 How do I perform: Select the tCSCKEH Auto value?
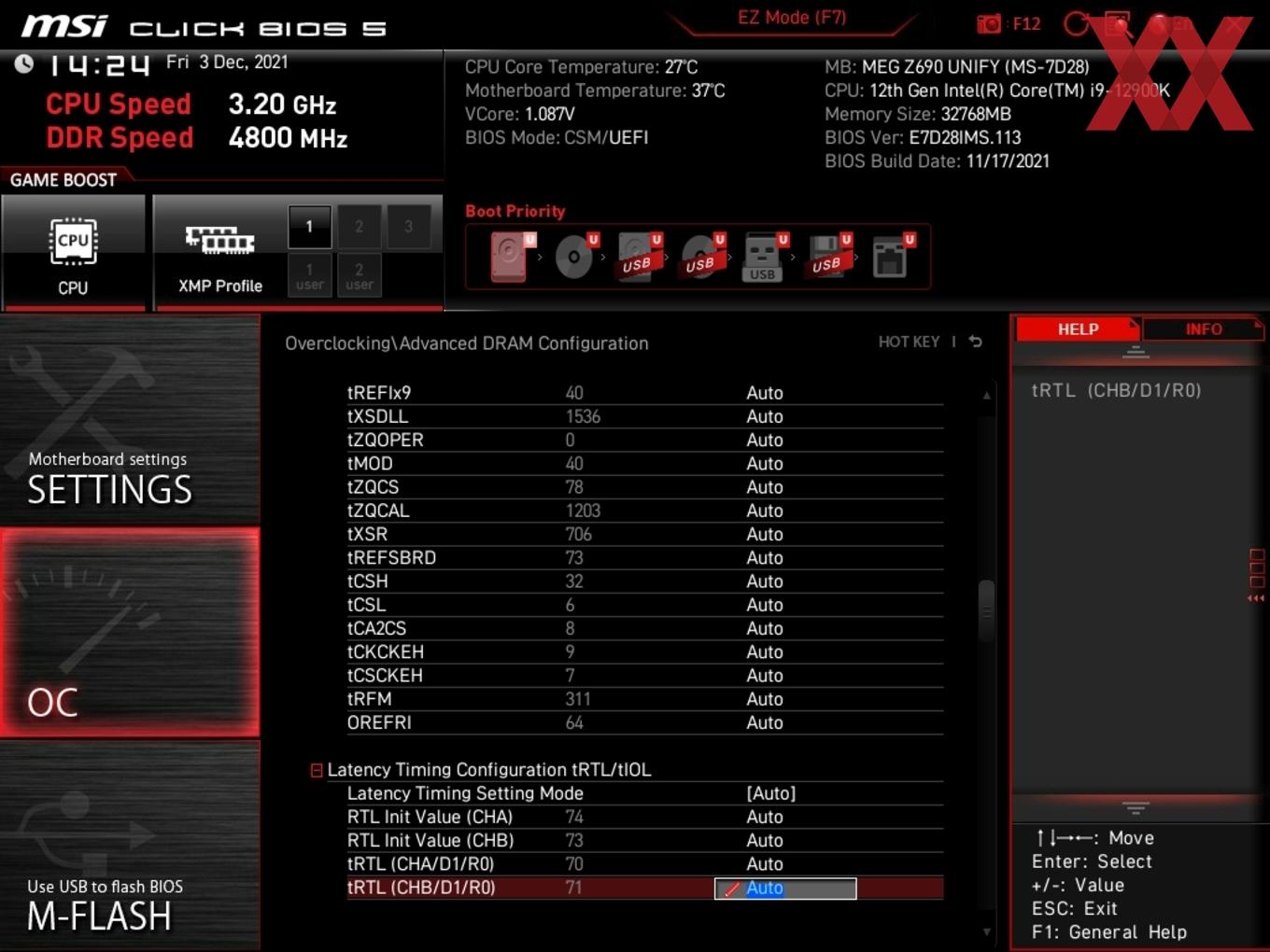point(764,675)
